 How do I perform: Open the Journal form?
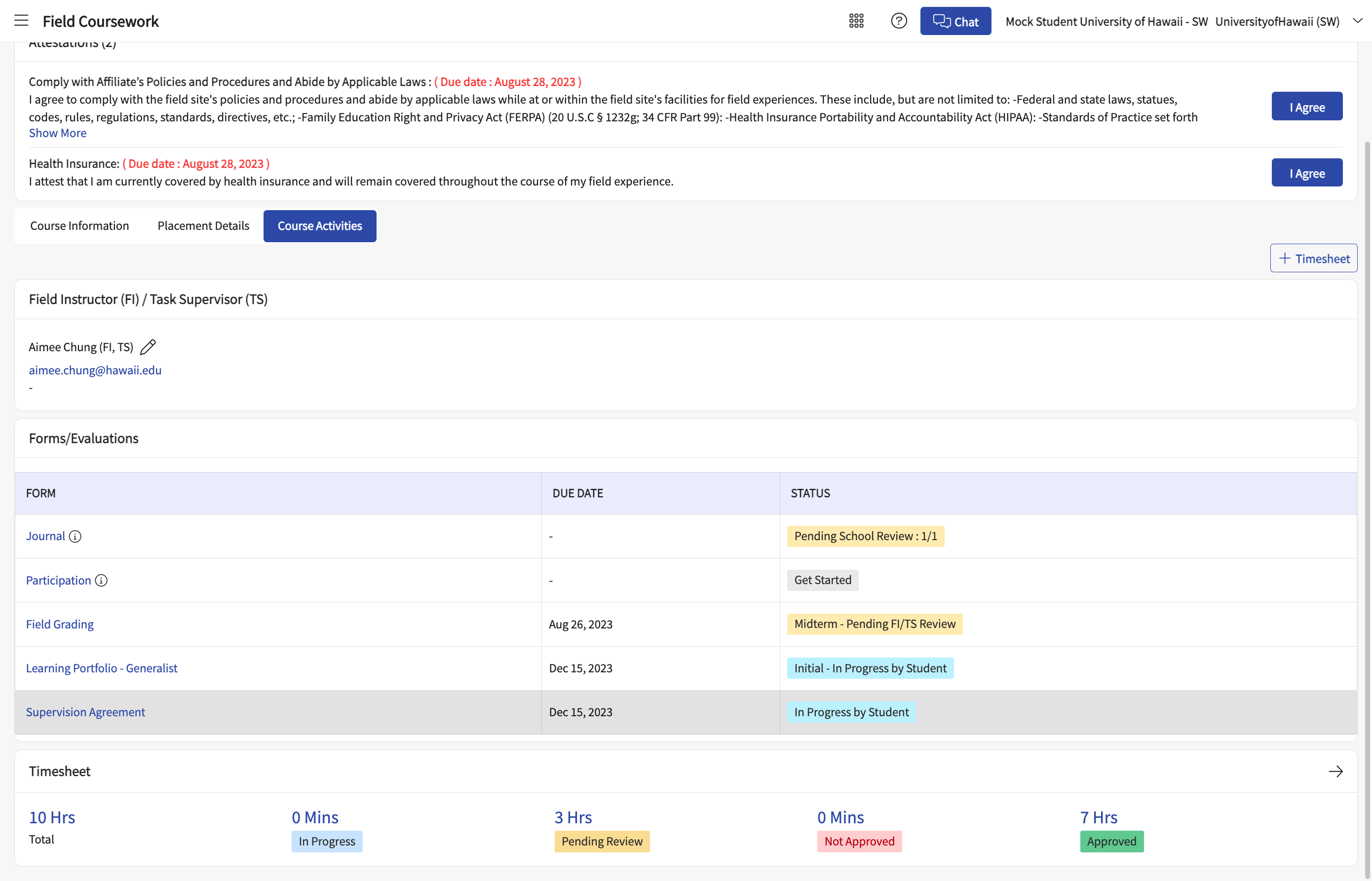point(45,536)
